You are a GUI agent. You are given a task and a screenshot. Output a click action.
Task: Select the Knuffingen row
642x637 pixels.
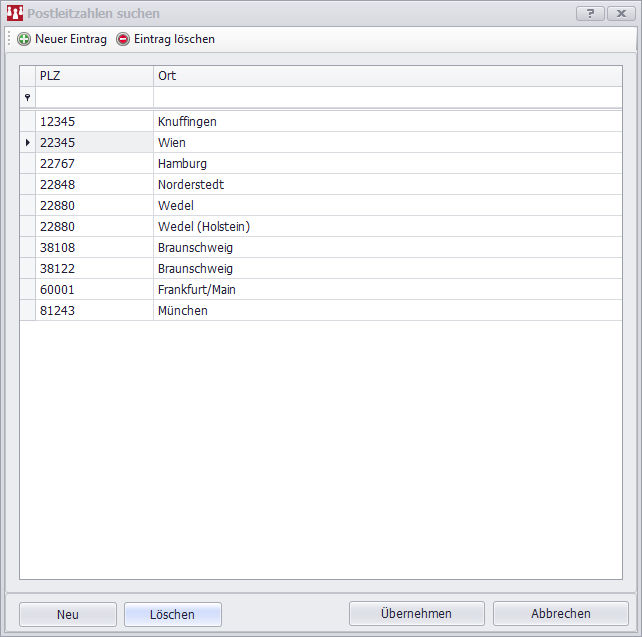(187, 122)
